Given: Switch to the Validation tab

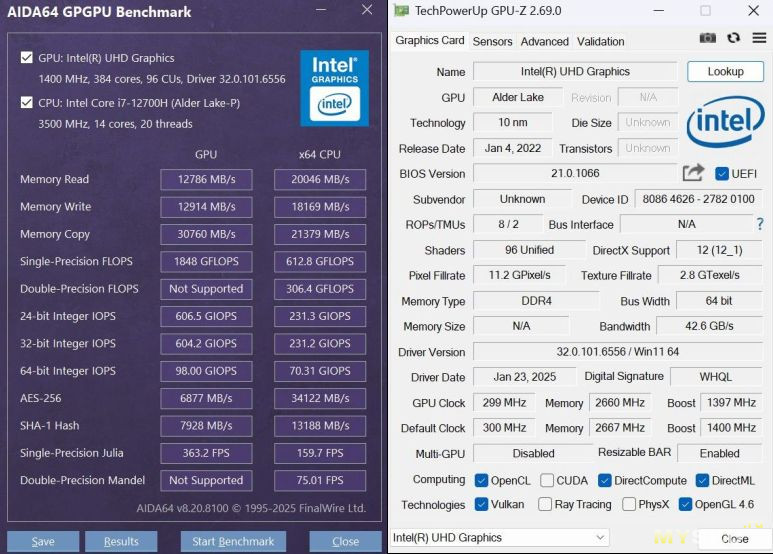Looking at the screenshot, I should (x=601, y=41).
